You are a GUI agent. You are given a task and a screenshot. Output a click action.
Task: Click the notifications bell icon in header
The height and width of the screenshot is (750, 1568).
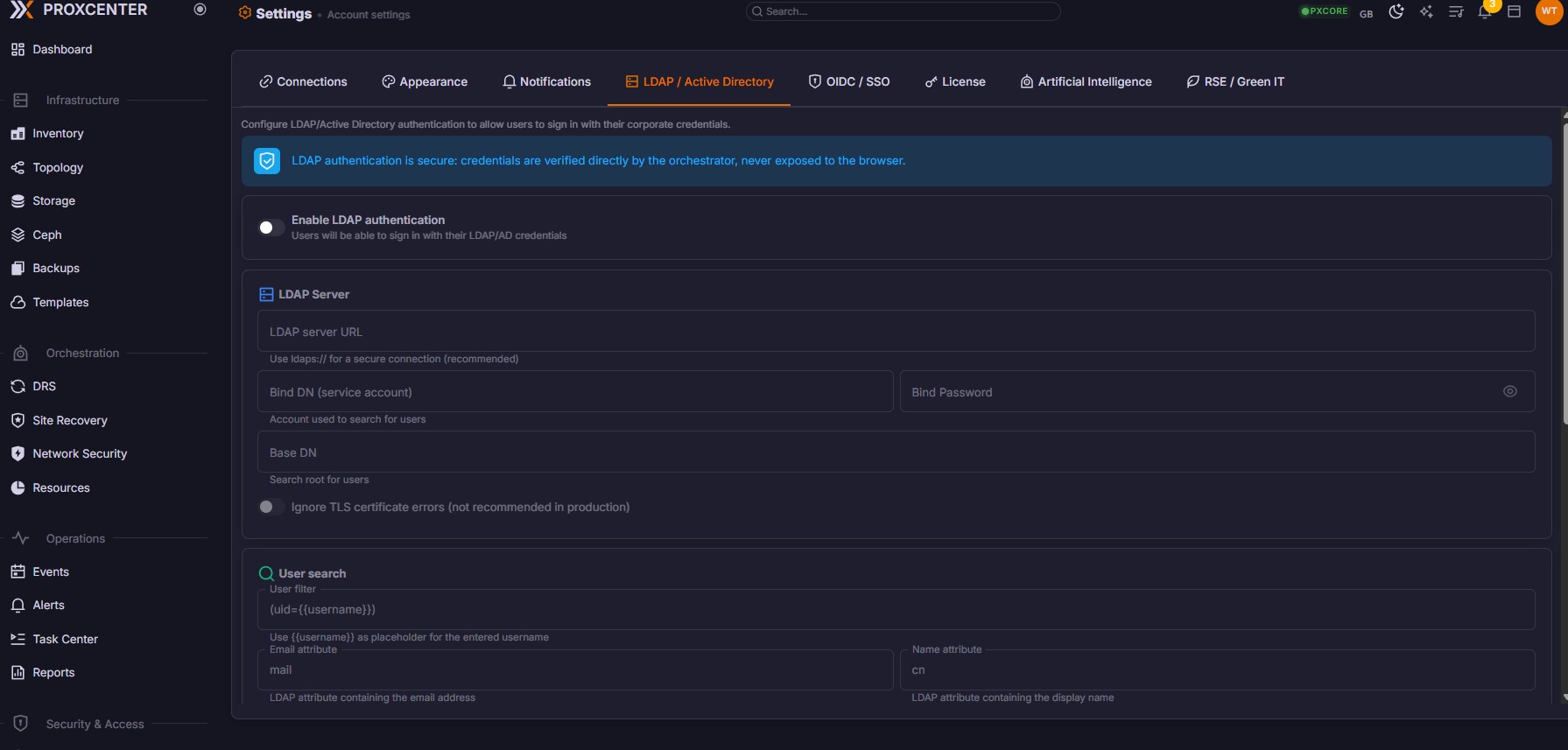coord(1485,12)
